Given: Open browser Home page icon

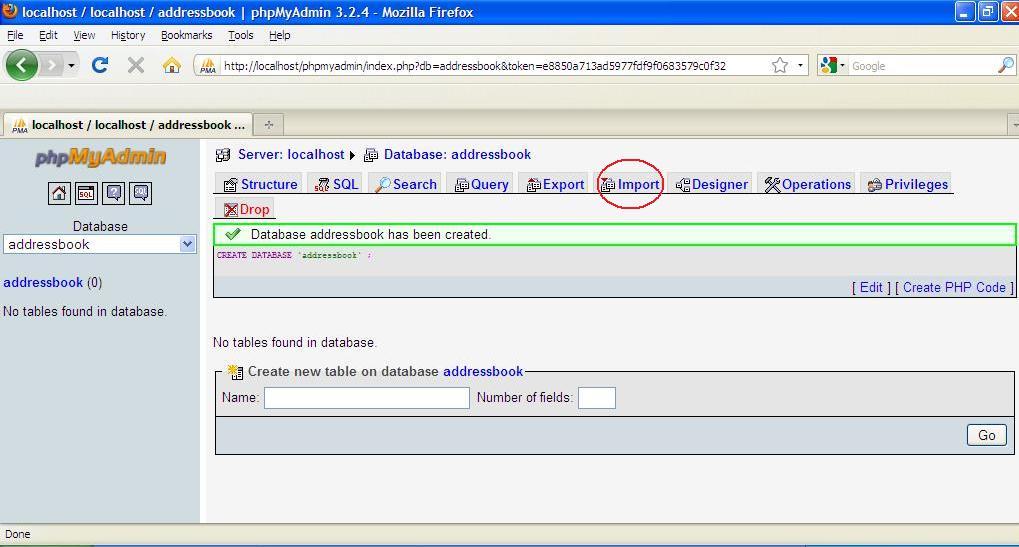Looking at the screenshot, I should [x=172, y=65].
